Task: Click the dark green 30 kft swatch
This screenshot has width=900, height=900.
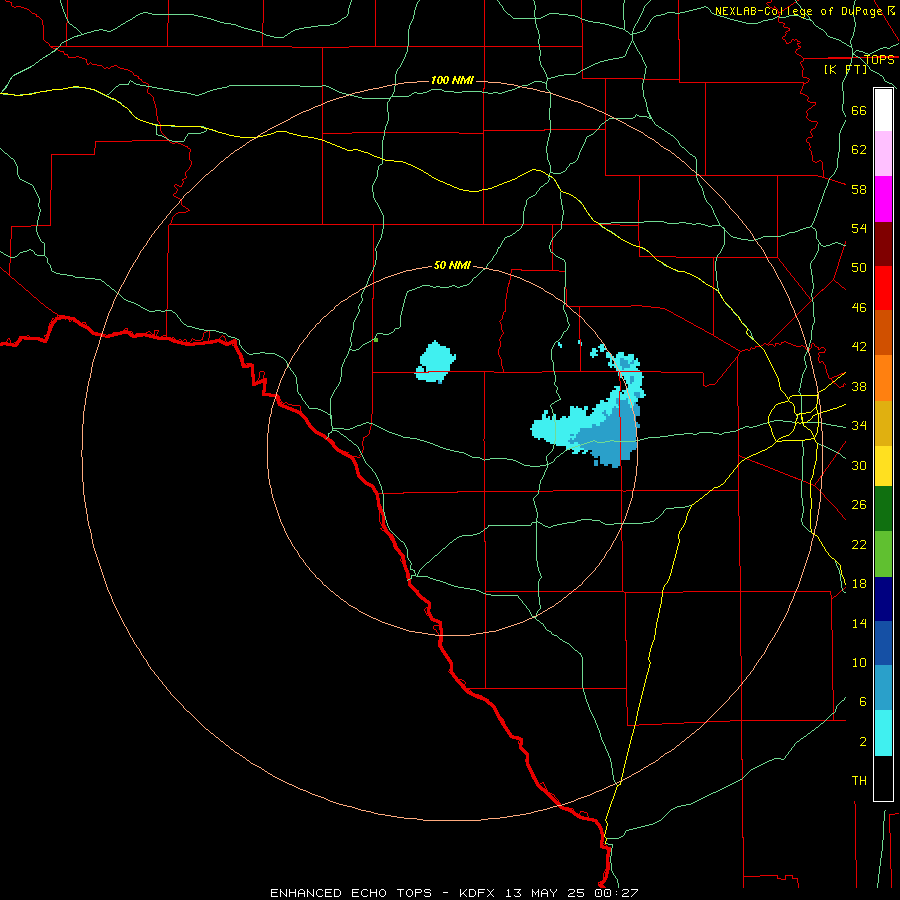Action: (883, 509)
